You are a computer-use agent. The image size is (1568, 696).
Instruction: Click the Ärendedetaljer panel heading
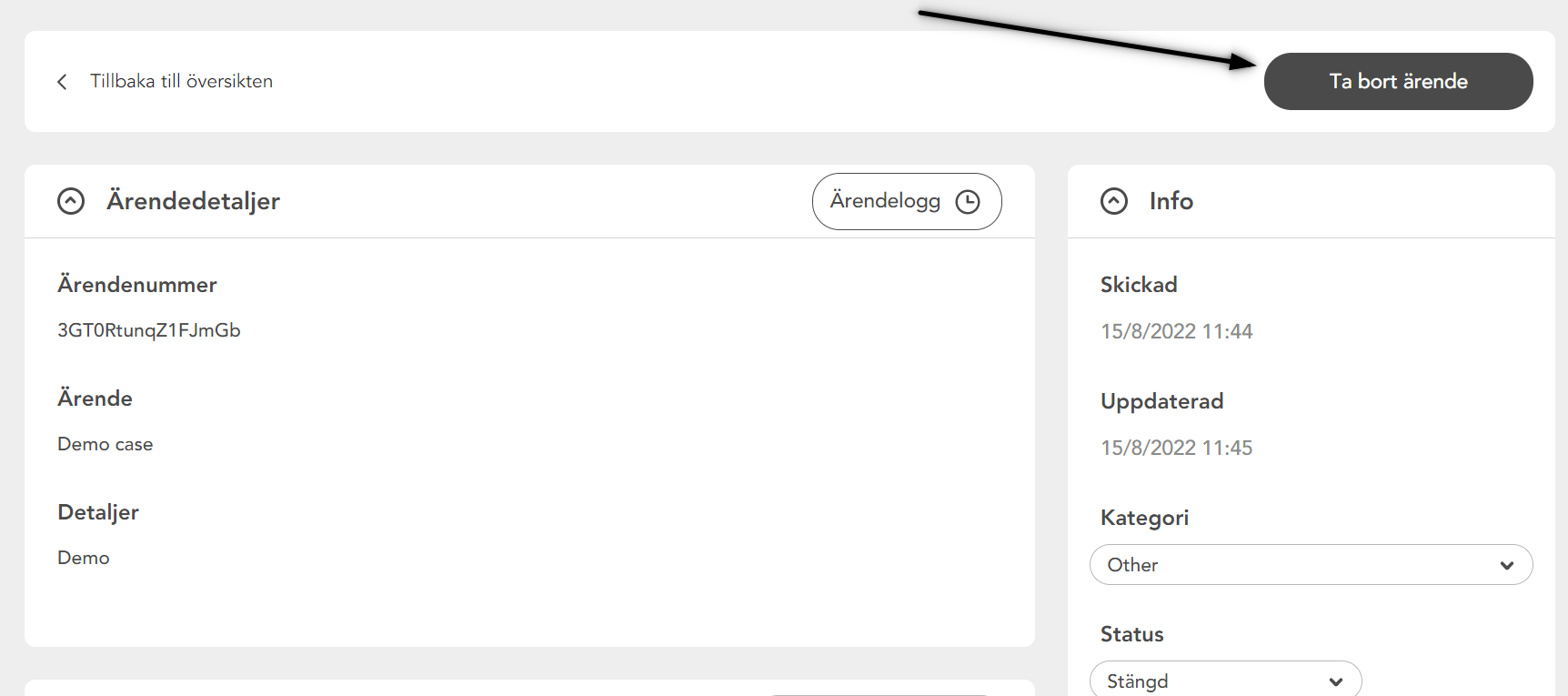pos(193,201)
